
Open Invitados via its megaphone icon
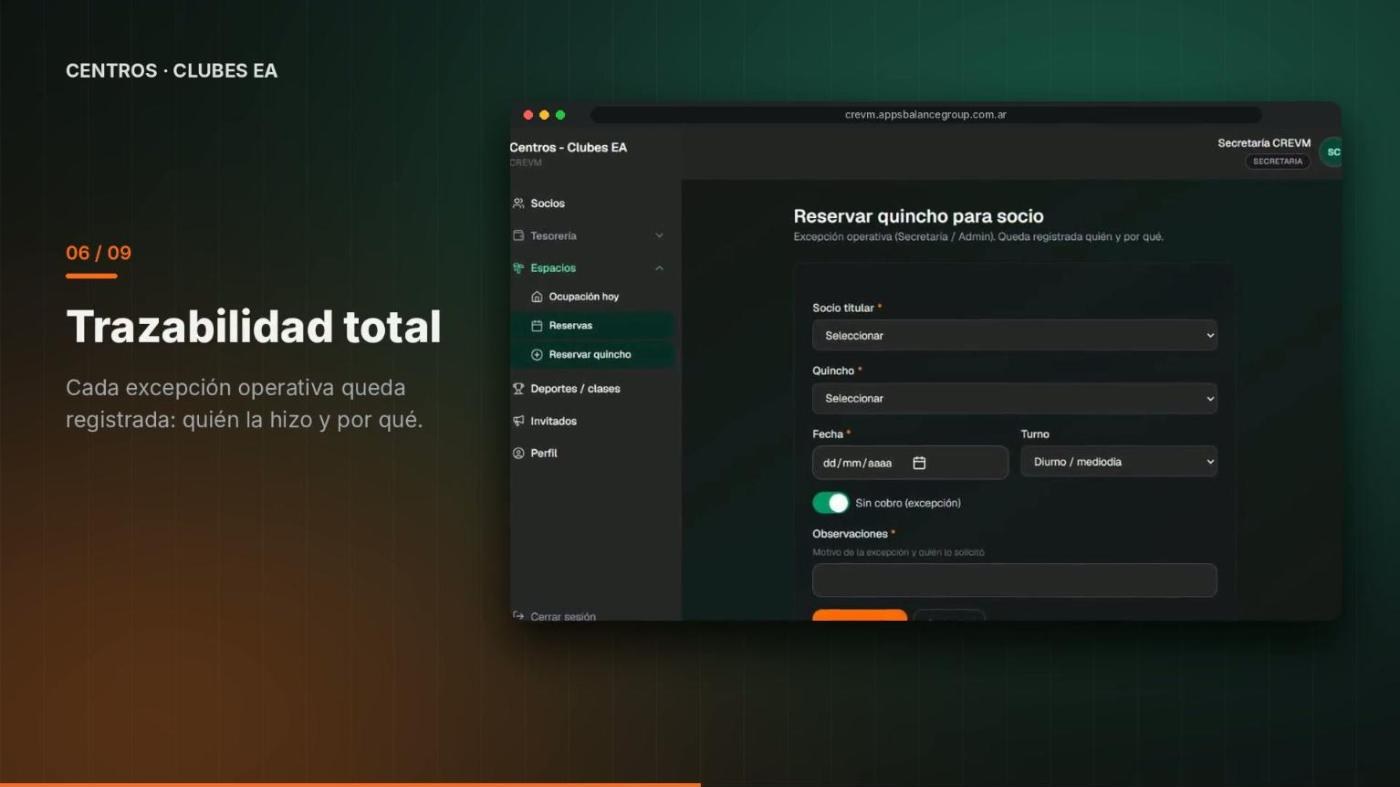tap(518, 421)
